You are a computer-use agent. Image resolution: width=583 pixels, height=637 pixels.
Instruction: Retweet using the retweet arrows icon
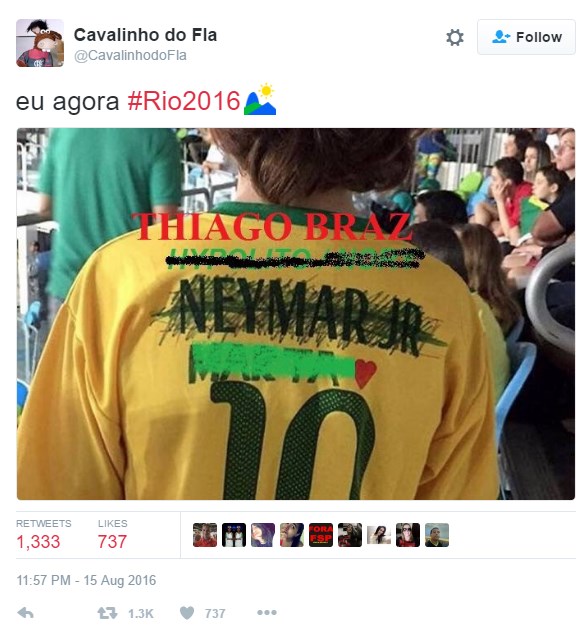(x=107, y=613)
